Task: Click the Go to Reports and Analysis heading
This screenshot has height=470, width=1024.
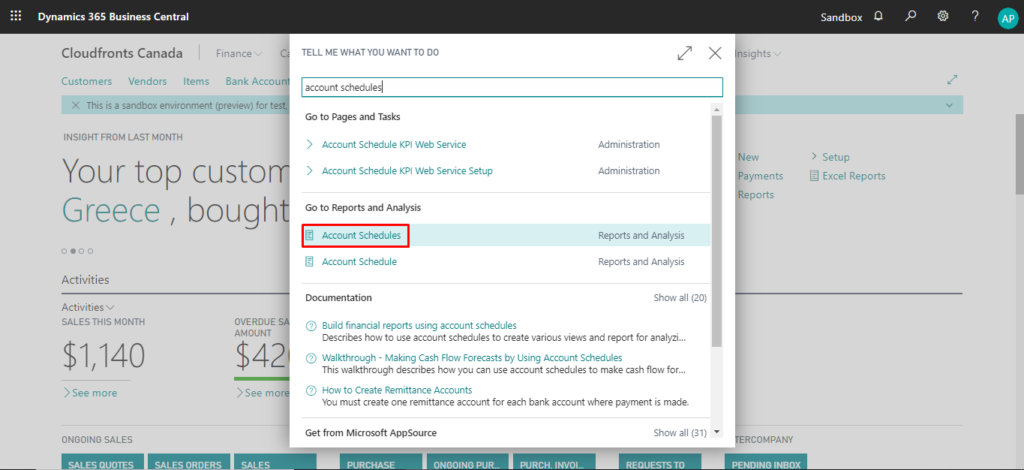Action: click(363, 208)
